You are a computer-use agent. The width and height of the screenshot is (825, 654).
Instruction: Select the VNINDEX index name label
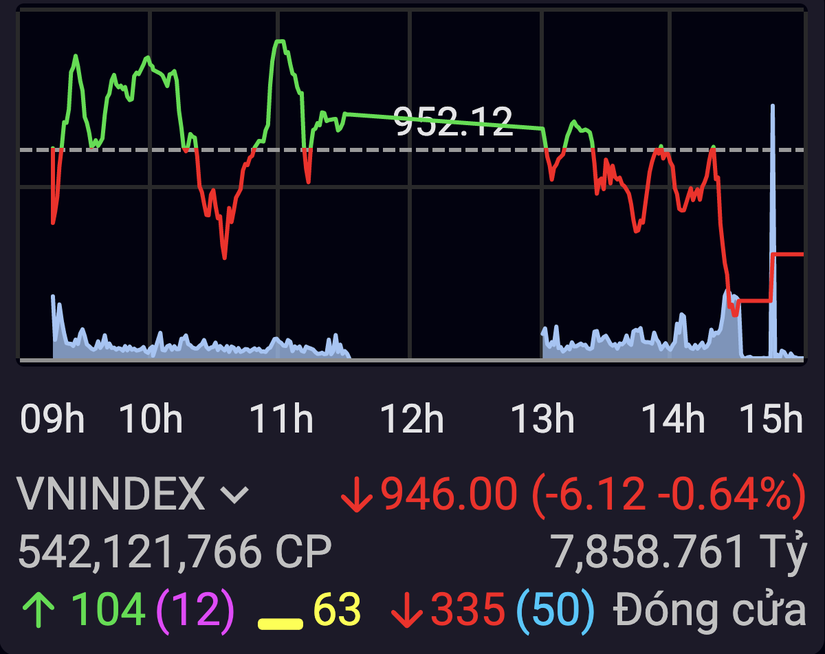pos(111,494)
